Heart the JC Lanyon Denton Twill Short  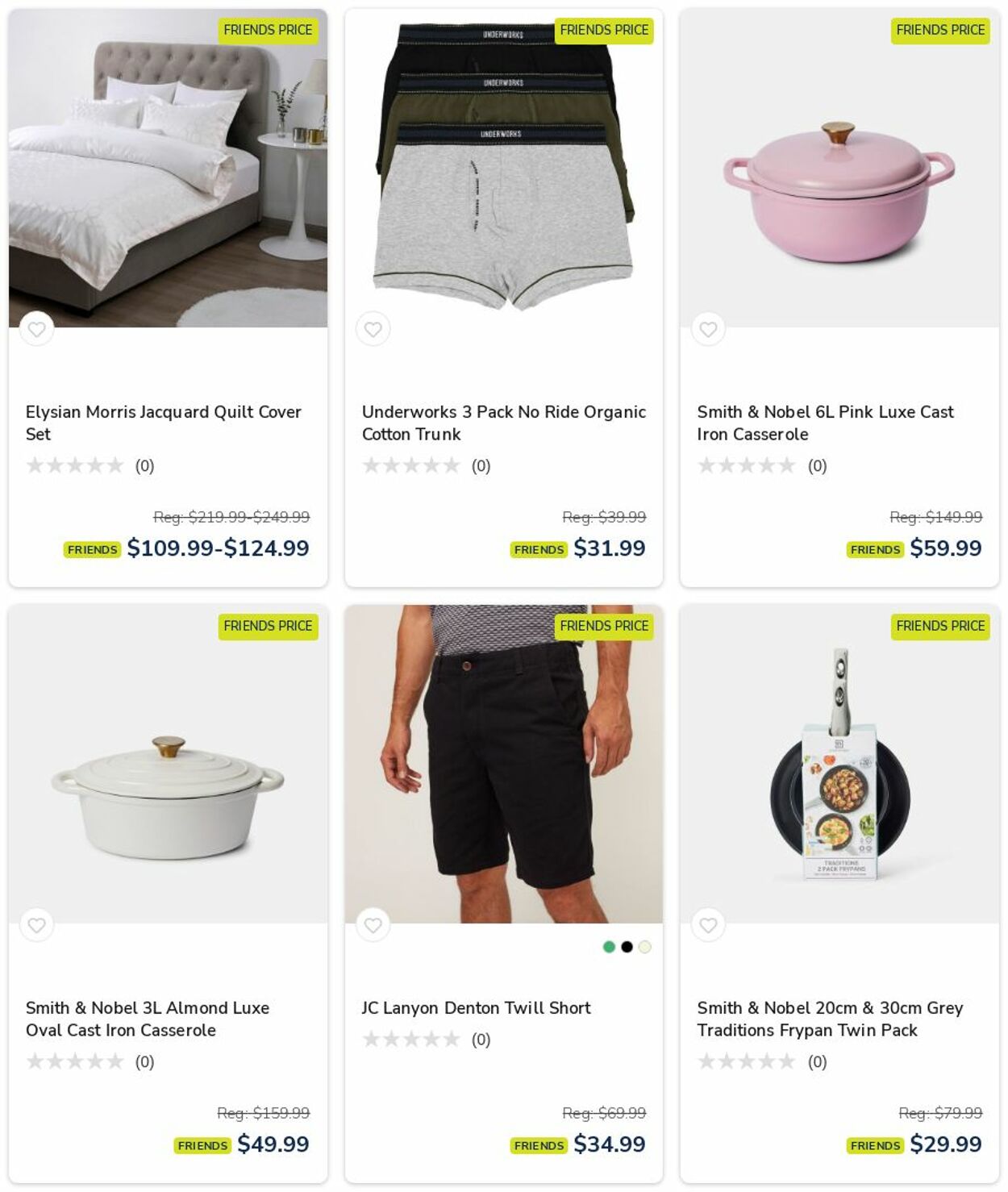coord(373,925)
